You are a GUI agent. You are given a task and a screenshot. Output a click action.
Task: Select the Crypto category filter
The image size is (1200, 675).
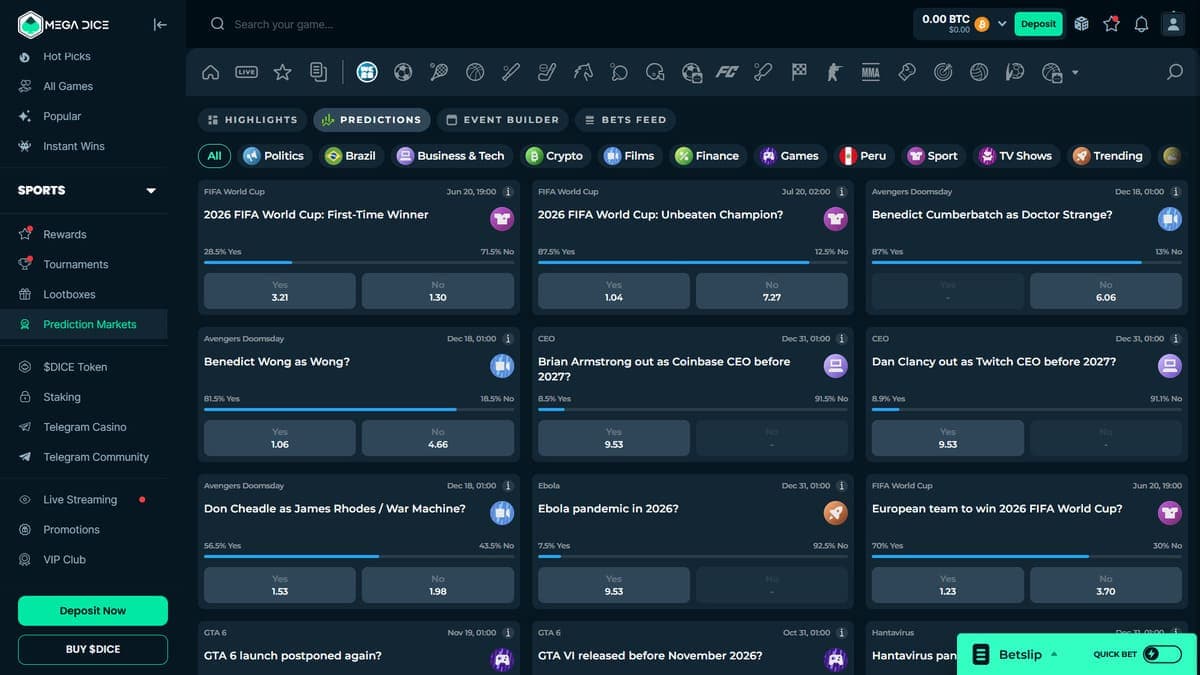click(x=554, y=156)
